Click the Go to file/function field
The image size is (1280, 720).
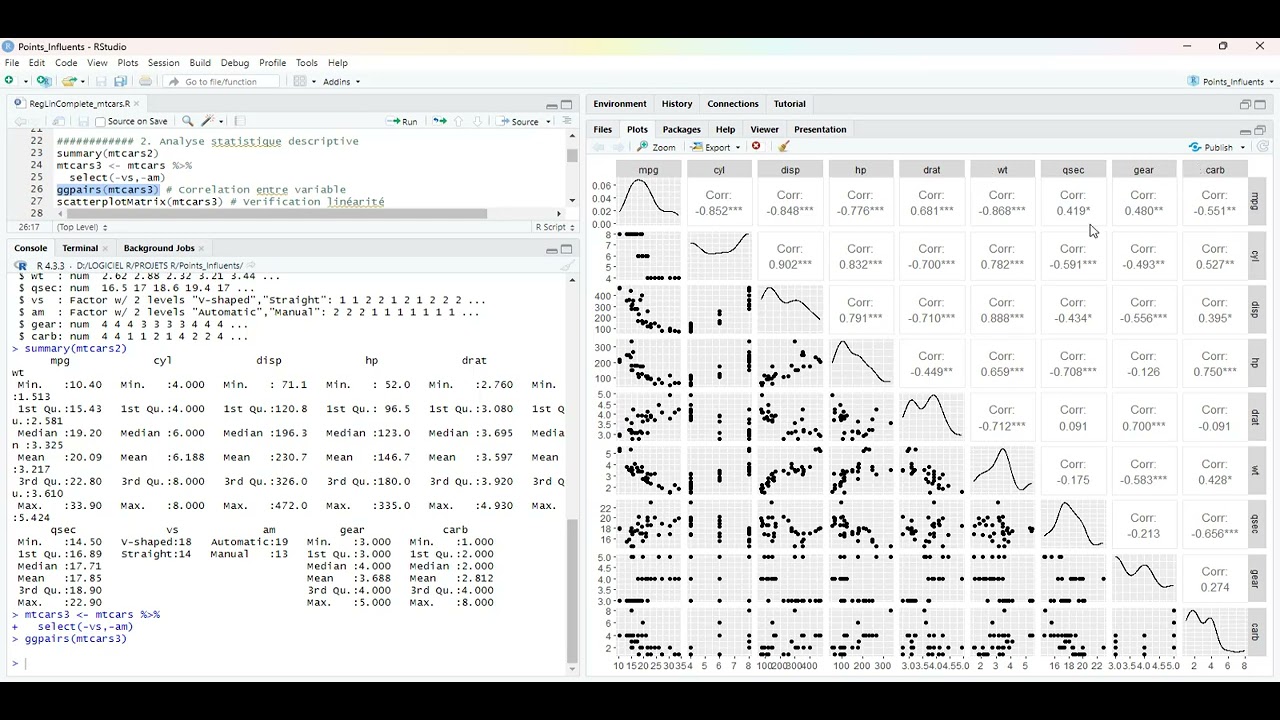point(221,82)
